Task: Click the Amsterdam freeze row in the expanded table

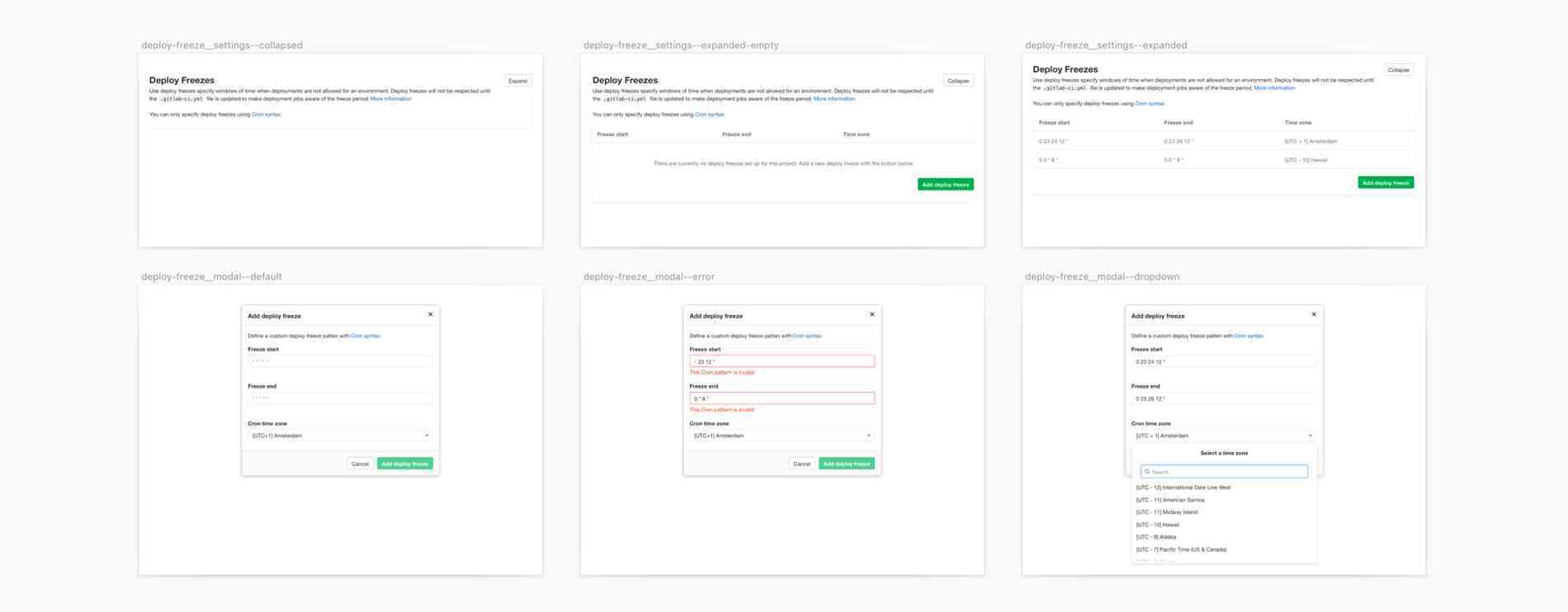Action: pos(1221,141)
